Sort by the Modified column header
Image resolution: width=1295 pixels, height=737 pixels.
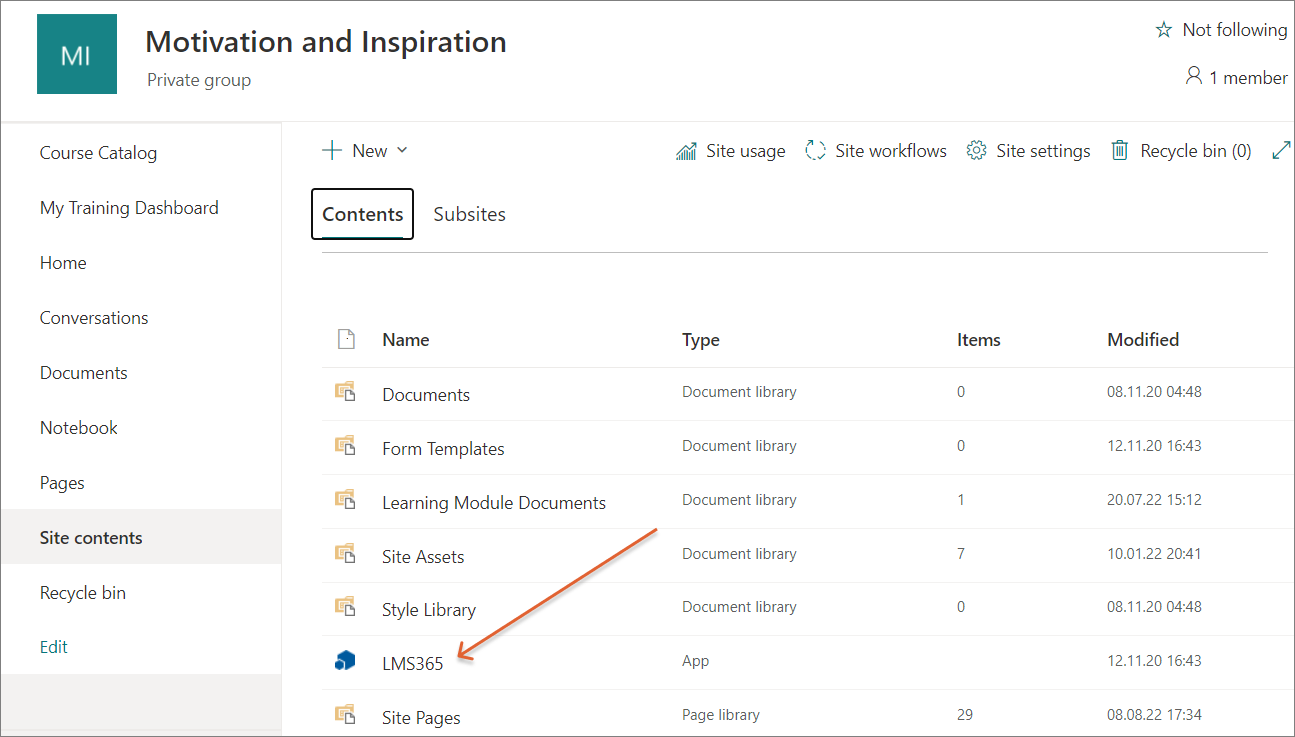[x=1142, y=340]
